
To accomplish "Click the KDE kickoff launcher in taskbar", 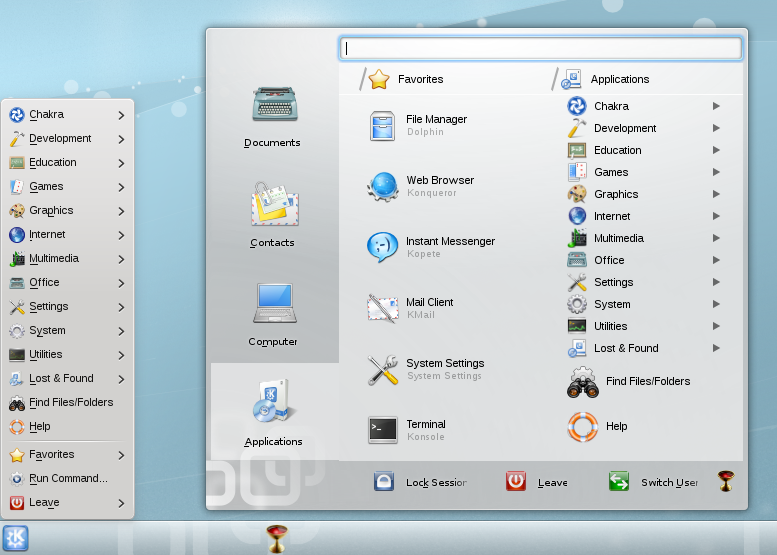I will 15,538.
